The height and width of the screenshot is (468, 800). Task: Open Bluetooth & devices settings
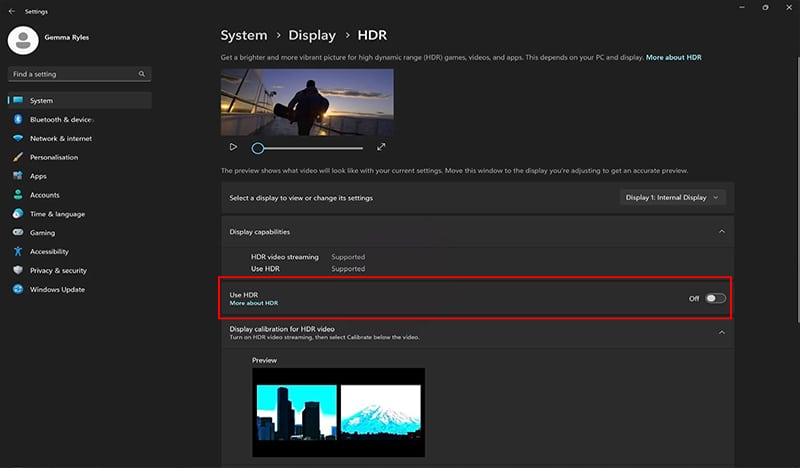60,119
